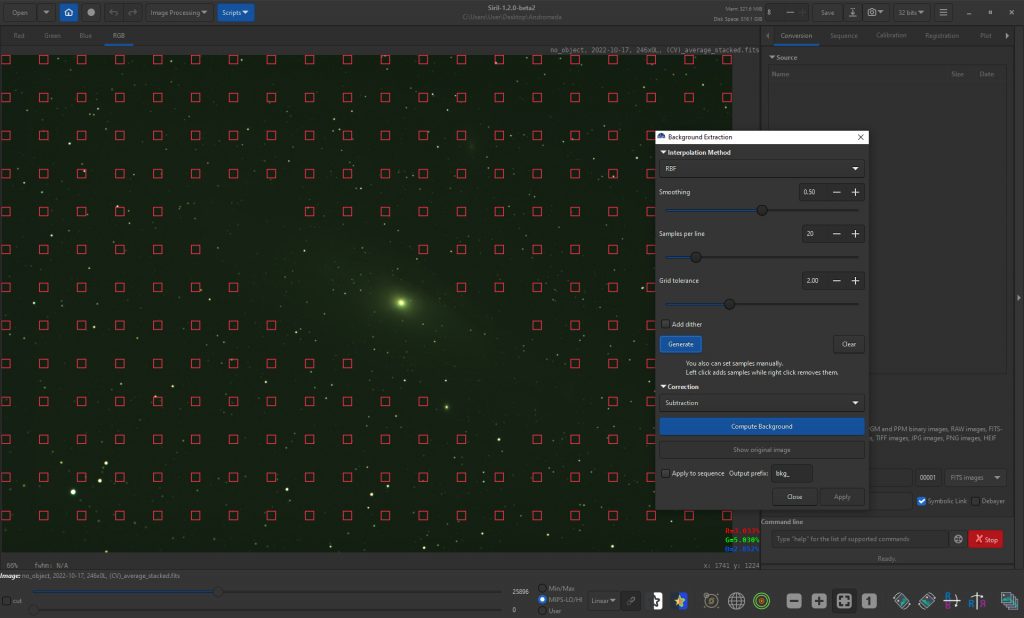Image resolution: width=1024 pixels, height=618 pixels.
Task: Click the red Stop button
Action: (985, 539)
